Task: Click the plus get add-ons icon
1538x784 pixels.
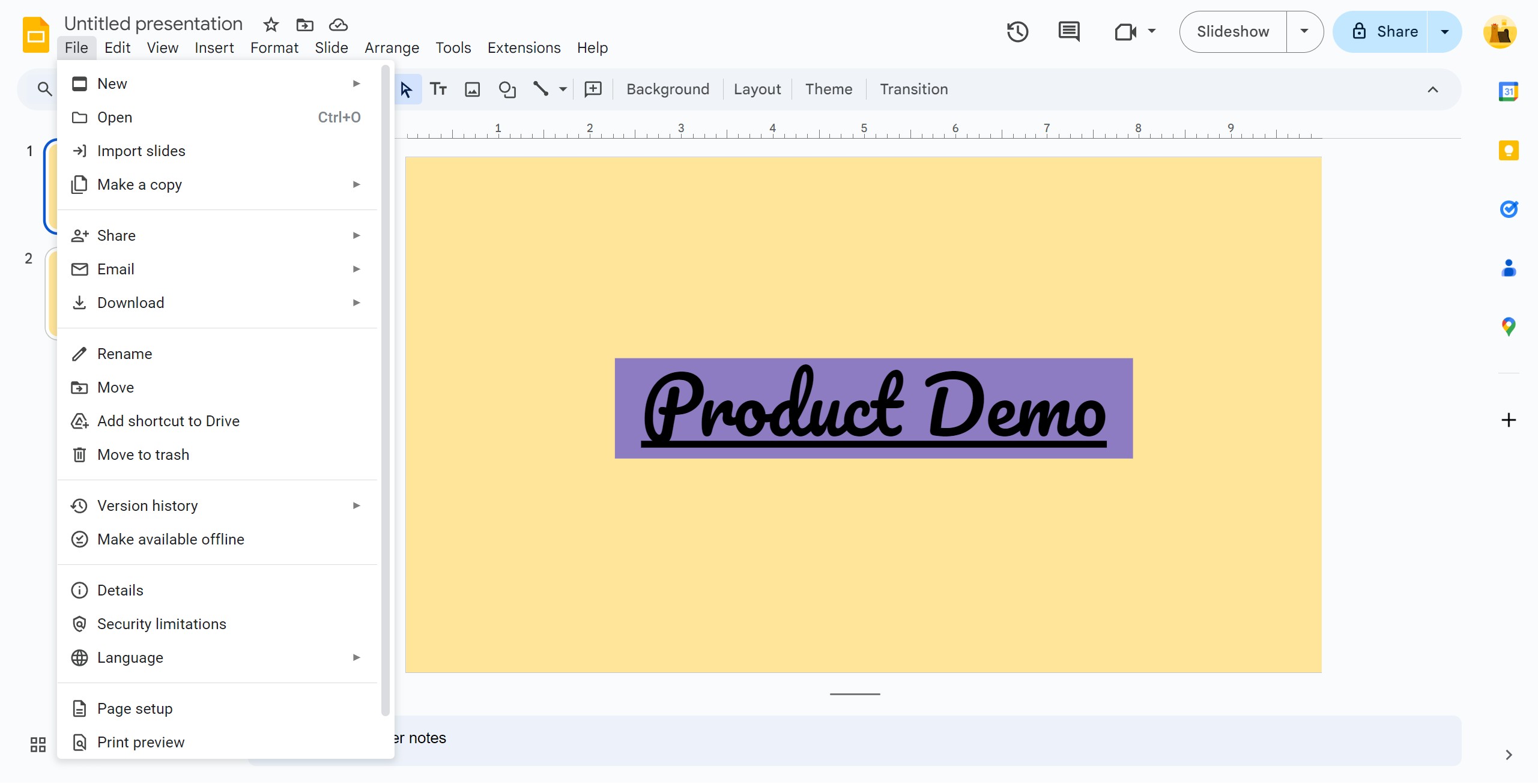Action: pos(1509,420)
